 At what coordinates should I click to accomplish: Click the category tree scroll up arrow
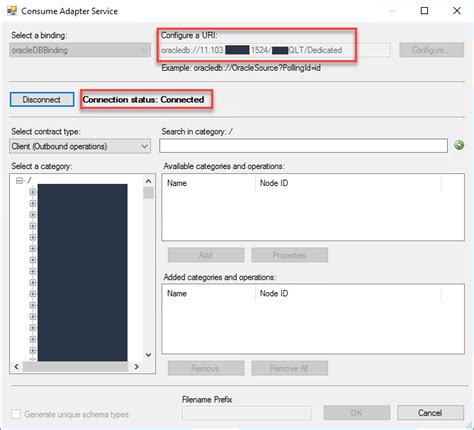pos(149,181)
